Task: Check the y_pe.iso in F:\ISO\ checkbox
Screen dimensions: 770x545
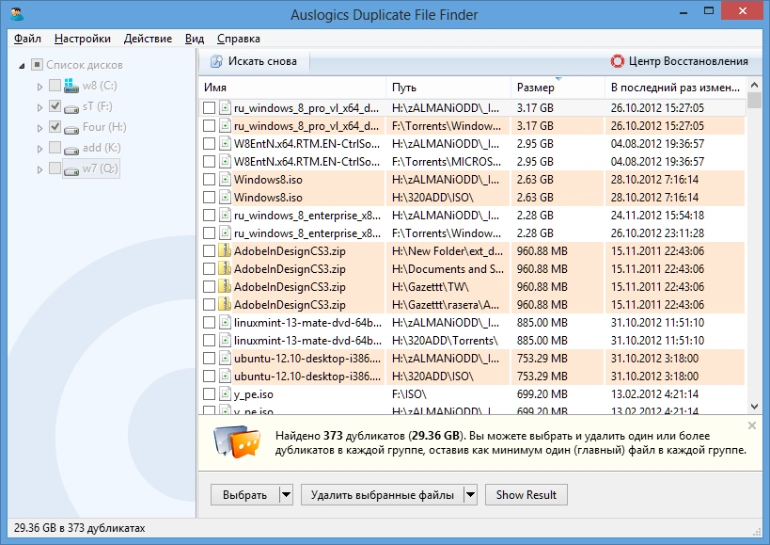Action: [209, 394]
